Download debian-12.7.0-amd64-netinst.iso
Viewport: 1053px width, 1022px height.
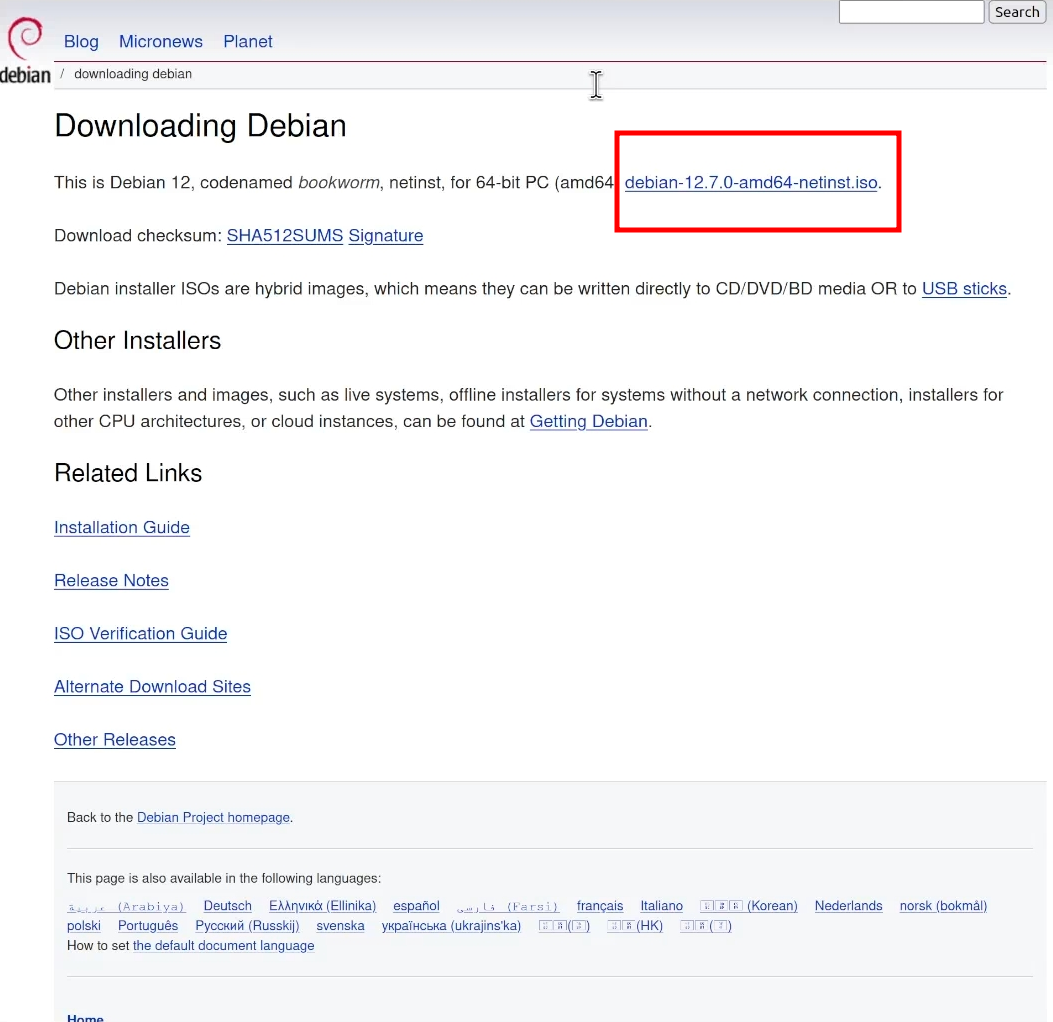coord(751,183)
